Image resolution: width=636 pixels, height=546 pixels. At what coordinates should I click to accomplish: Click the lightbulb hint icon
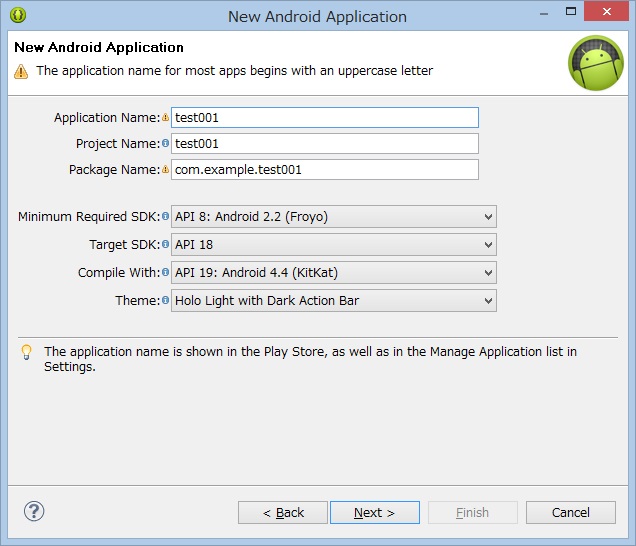coord(26,352)
